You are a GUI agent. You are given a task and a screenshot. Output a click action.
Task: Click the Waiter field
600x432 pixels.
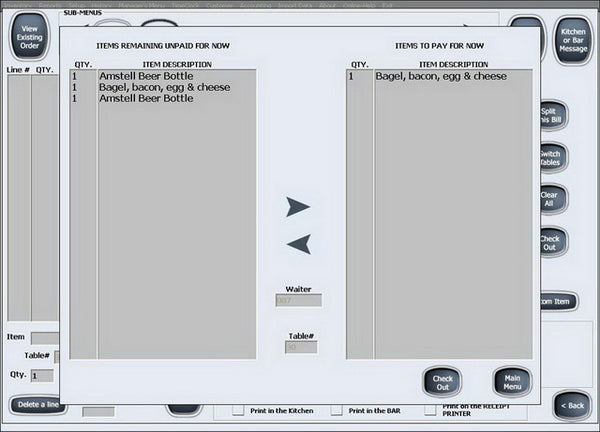point(298,300)
